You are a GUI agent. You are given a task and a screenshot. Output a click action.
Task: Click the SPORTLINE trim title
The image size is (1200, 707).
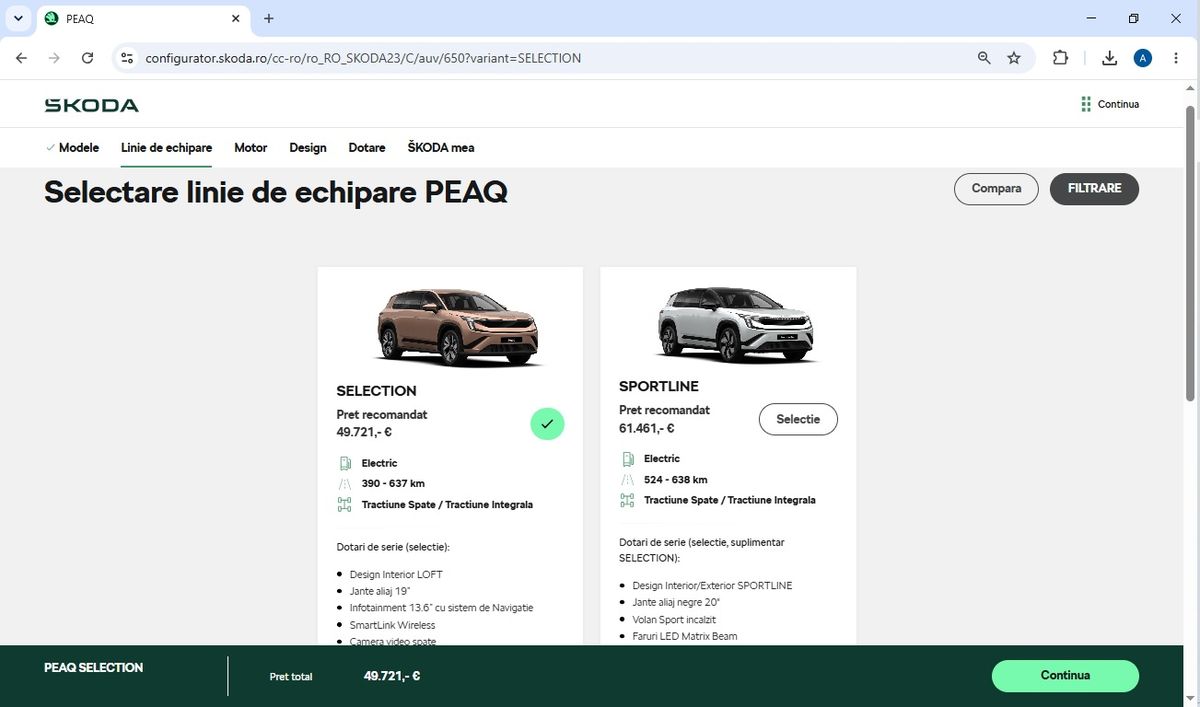[x=659, y=386]
